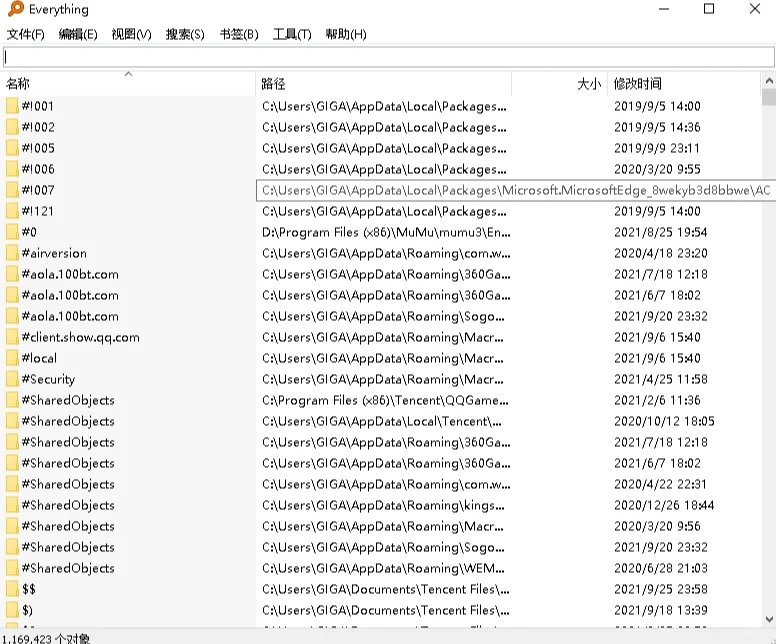Select the #!001 name text

(x=38, y=106)
